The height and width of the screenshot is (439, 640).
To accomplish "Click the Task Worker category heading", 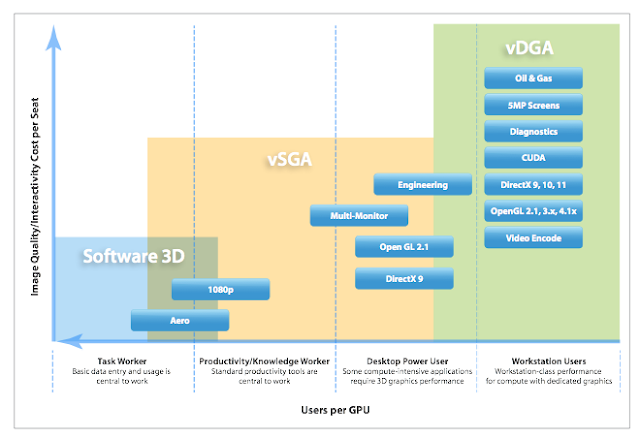I will (122, 361).
